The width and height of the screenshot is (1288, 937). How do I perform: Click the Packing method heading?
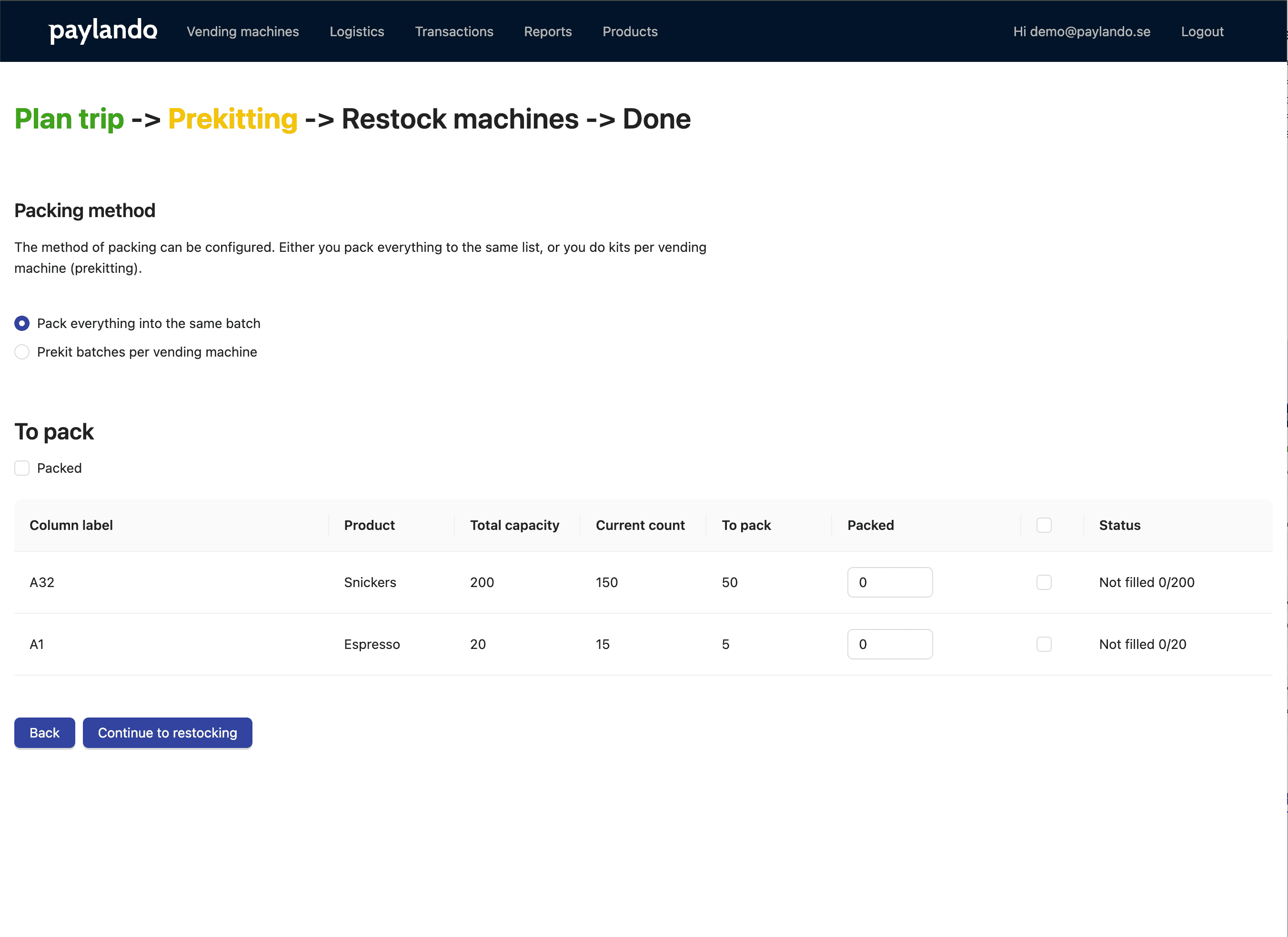[85, 210]
